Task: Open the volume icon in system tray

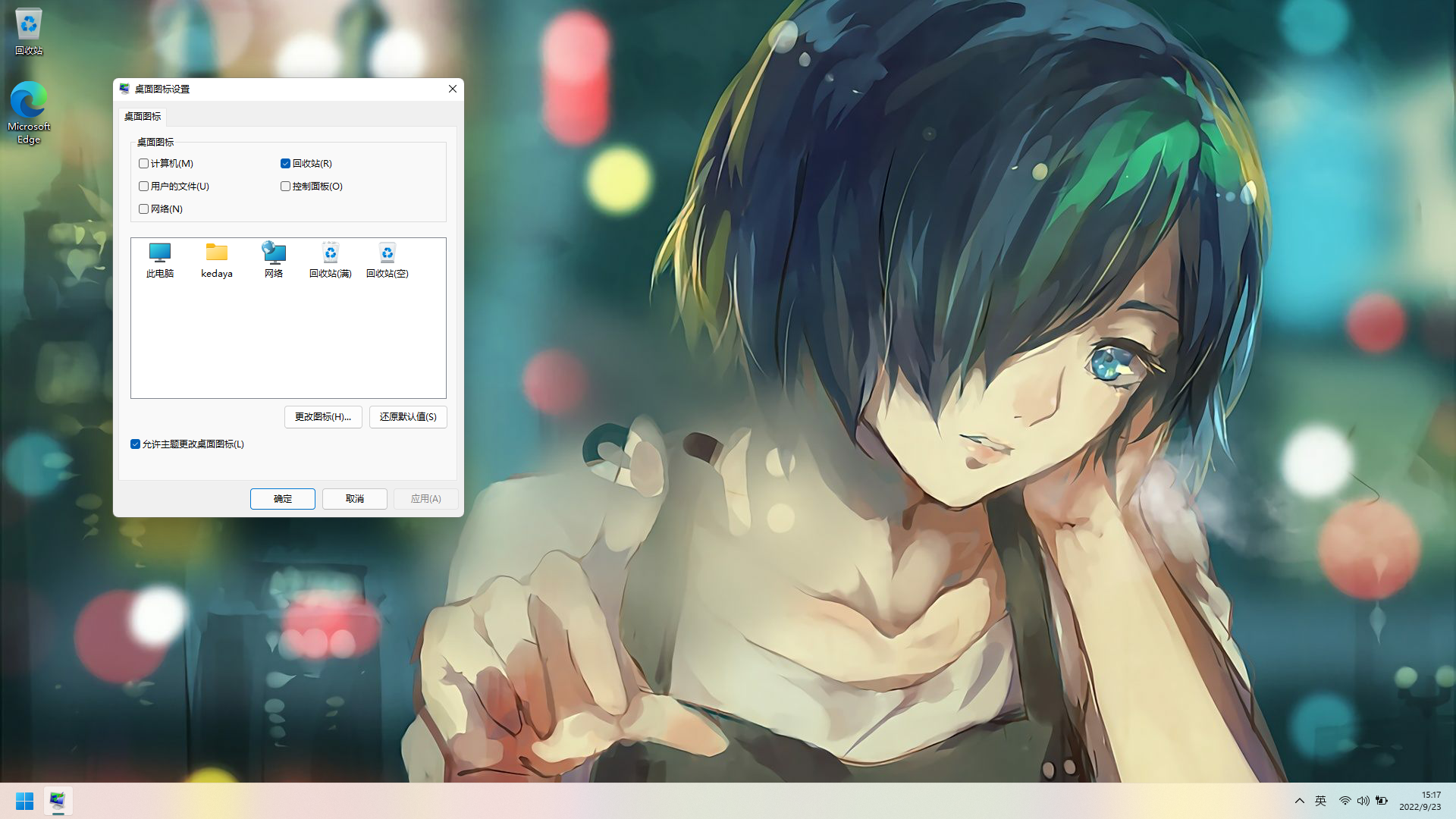Action: tap(1363, 801)
